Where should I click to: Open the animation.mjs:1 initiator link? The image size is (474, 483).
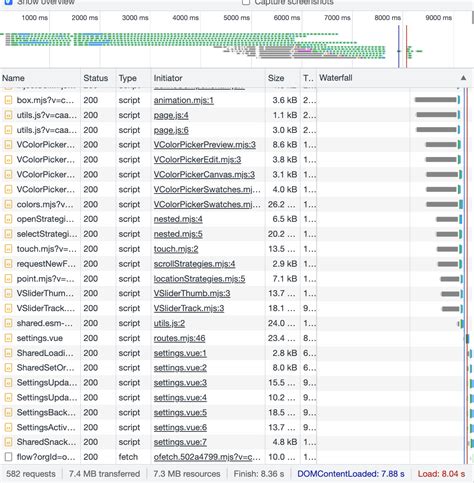[x=184, y=100]
